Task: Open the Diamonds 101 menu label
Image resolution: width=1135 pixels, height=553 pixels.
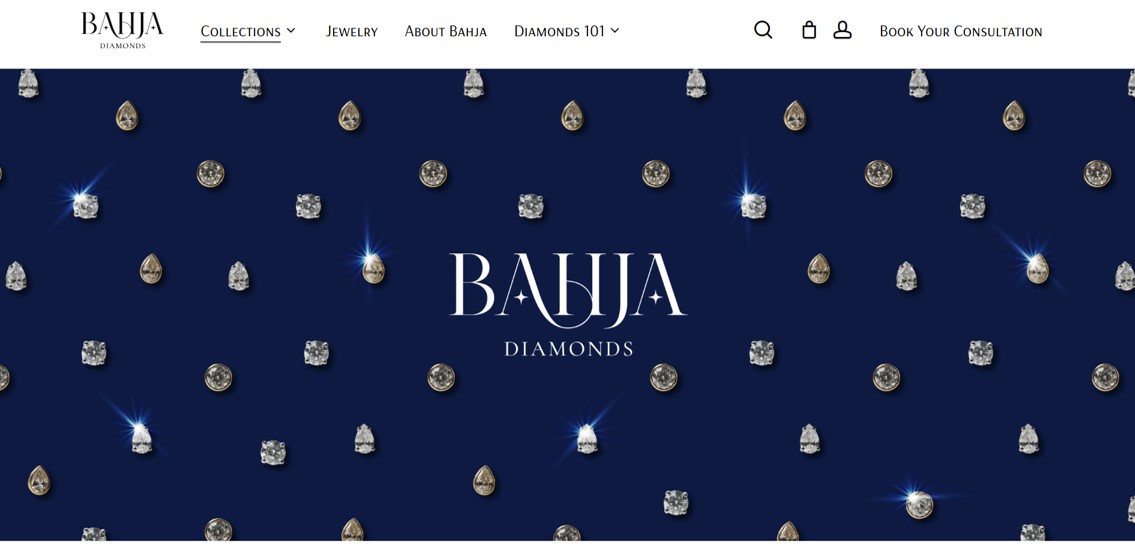Action: click(x=559, y=32)
